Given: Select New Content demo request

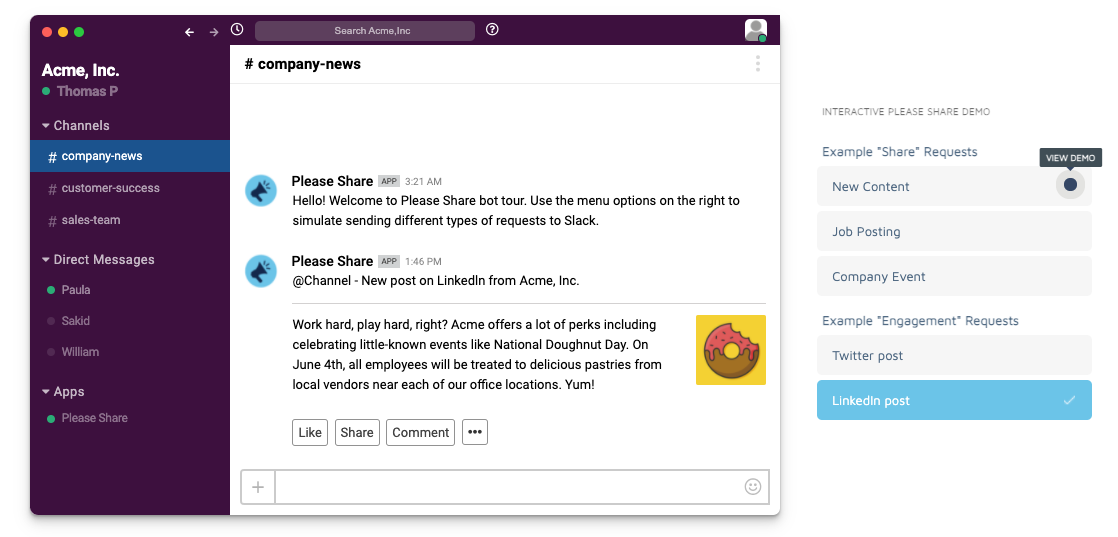Looking at the screenshot, I should [954, 186].
